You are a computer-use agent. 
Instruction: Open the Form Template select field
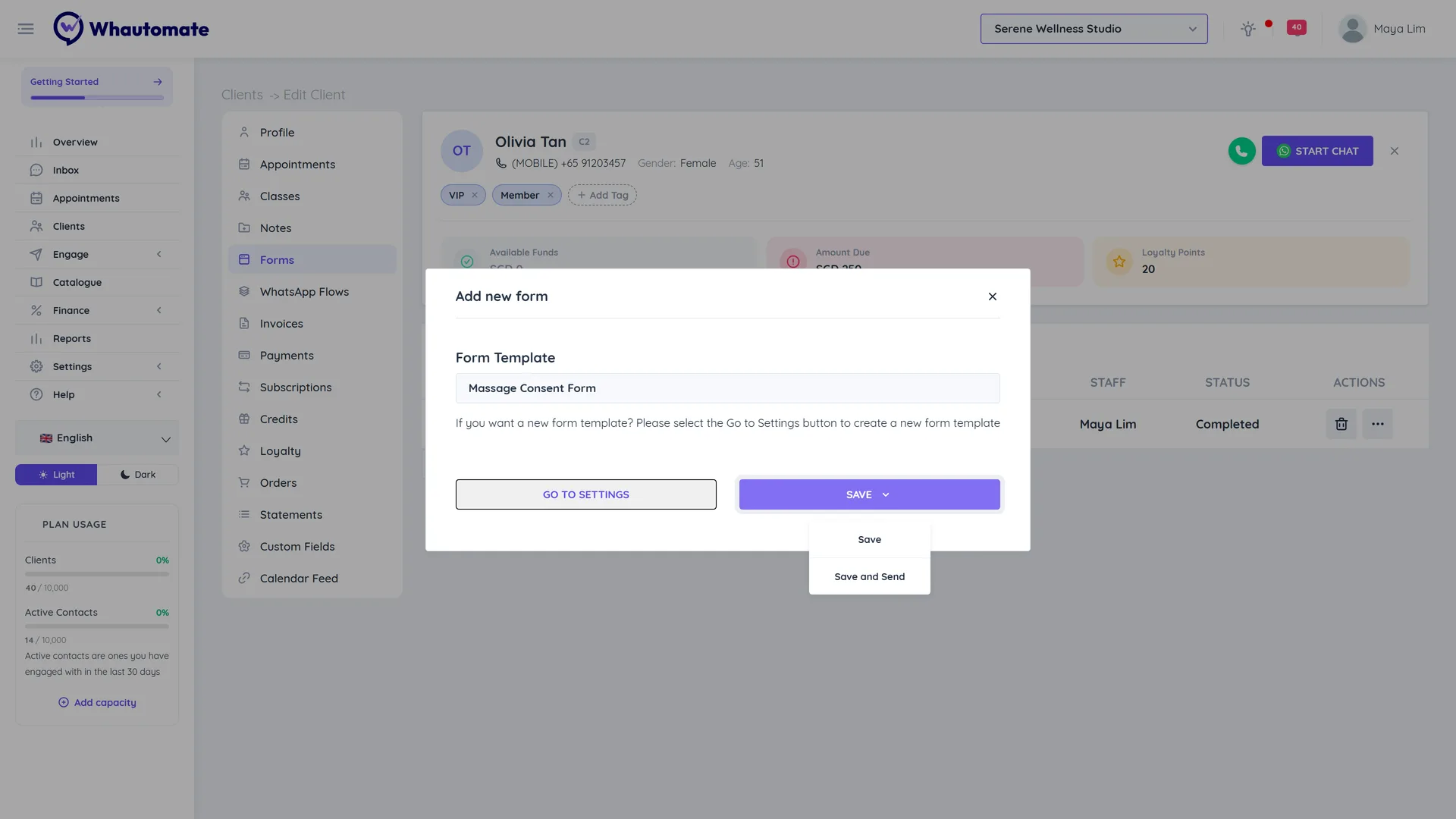tap(727, 388)
